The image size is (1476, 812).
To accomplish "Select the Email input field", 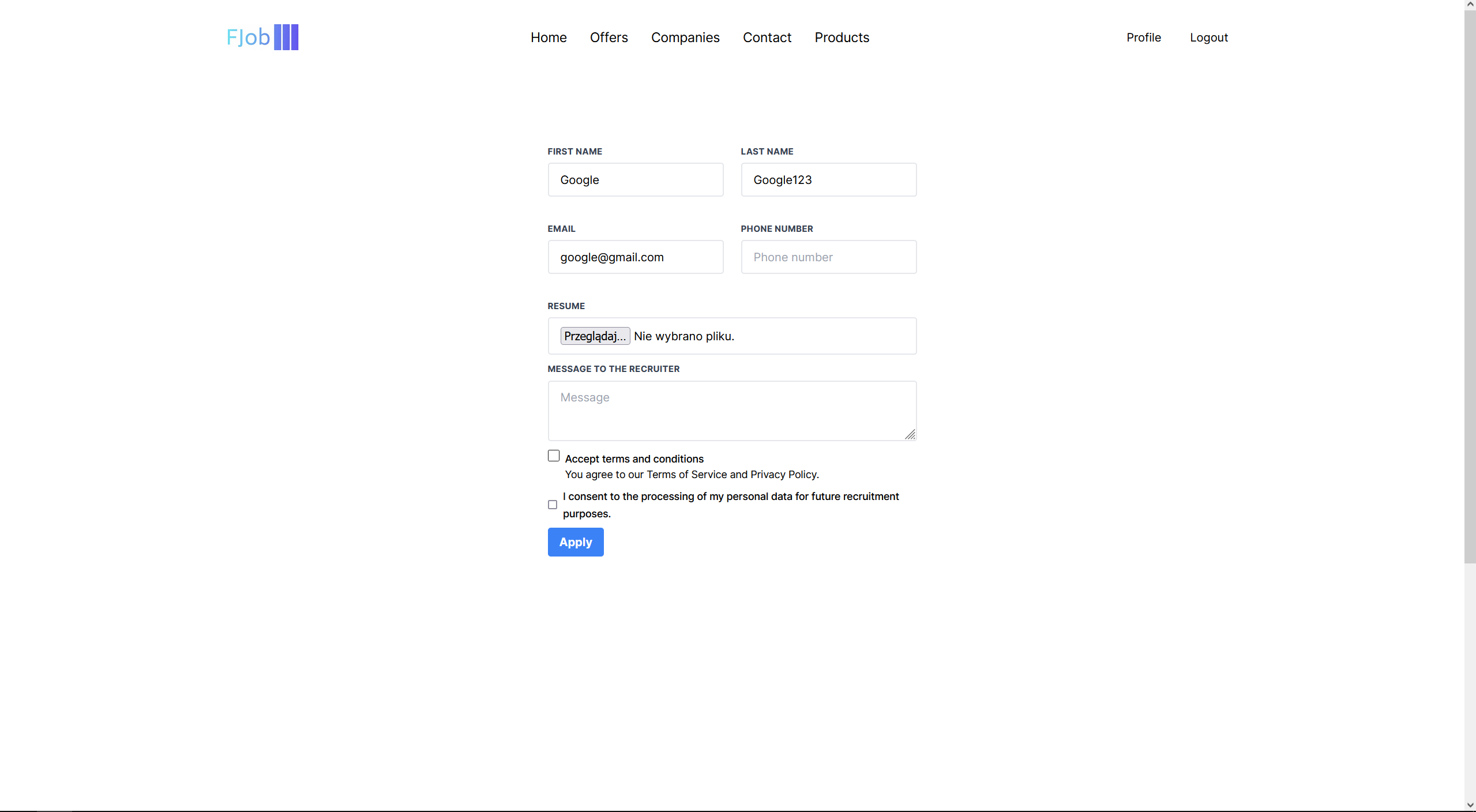I will tap(635, 257).
